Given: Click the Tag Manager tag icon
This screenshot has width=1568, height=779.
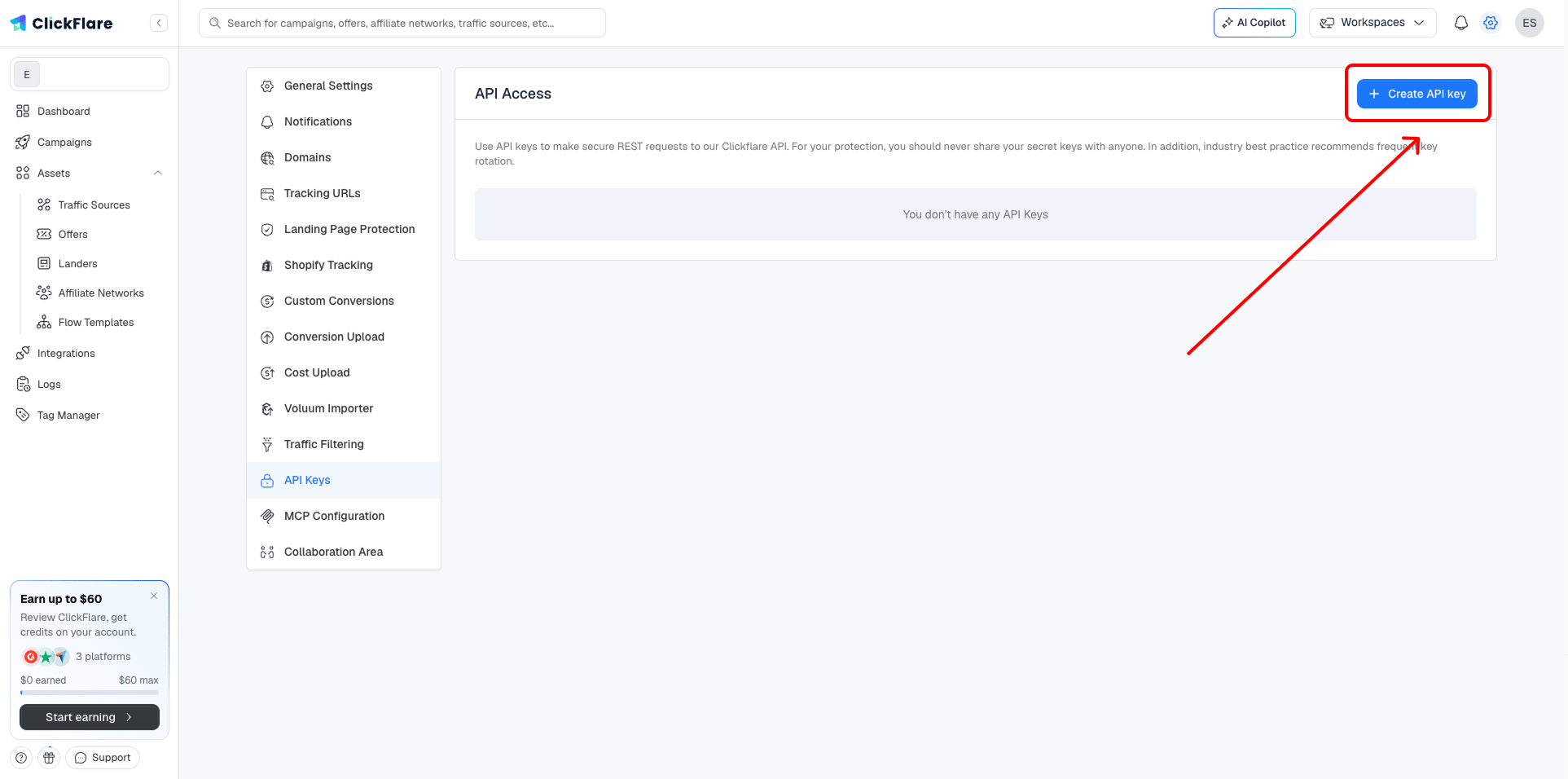Looking at the screenshot, I should 23,415.
